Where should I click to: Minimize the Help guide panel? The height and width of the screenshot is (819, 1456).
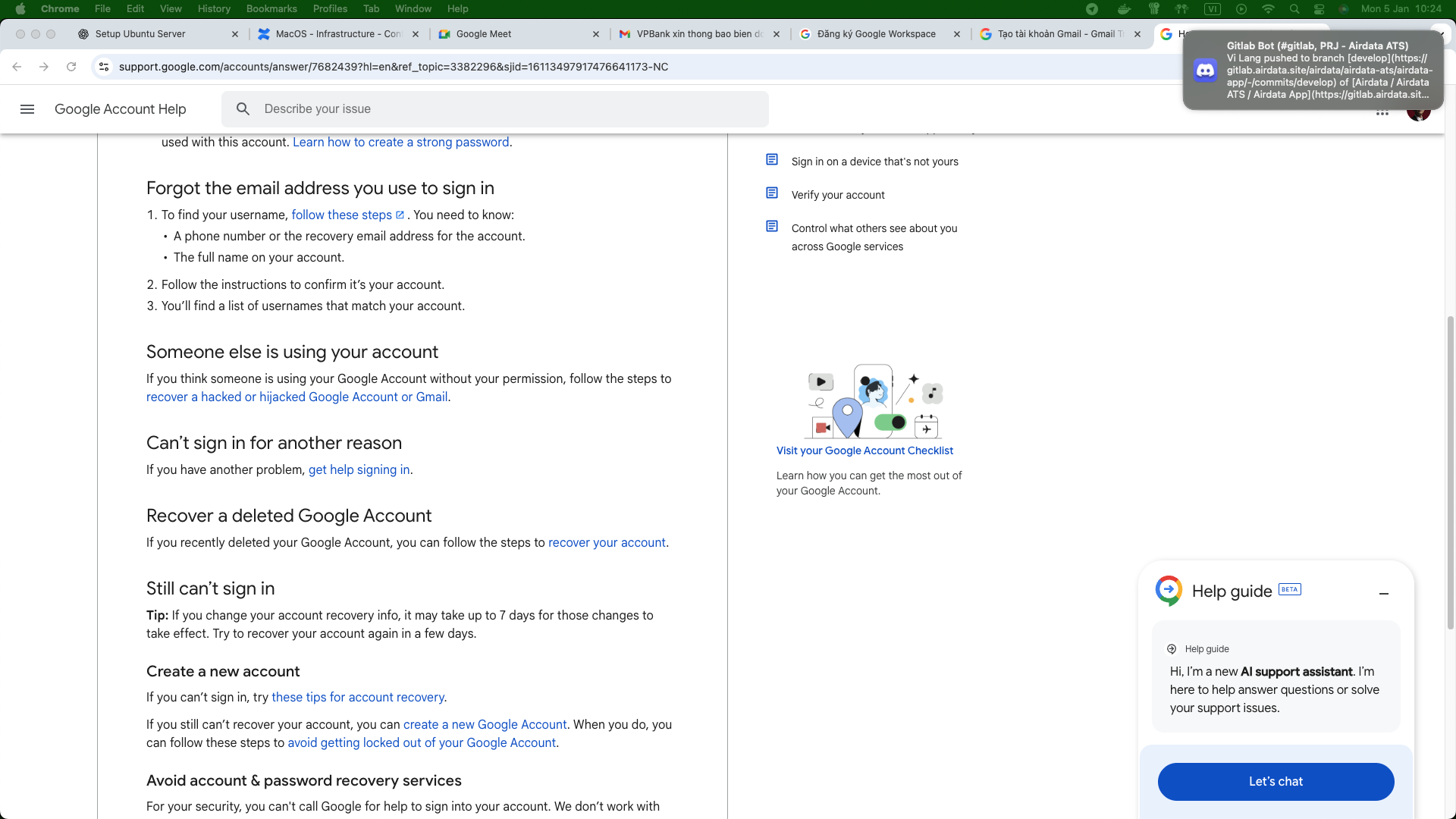(x=1383, y=594)
